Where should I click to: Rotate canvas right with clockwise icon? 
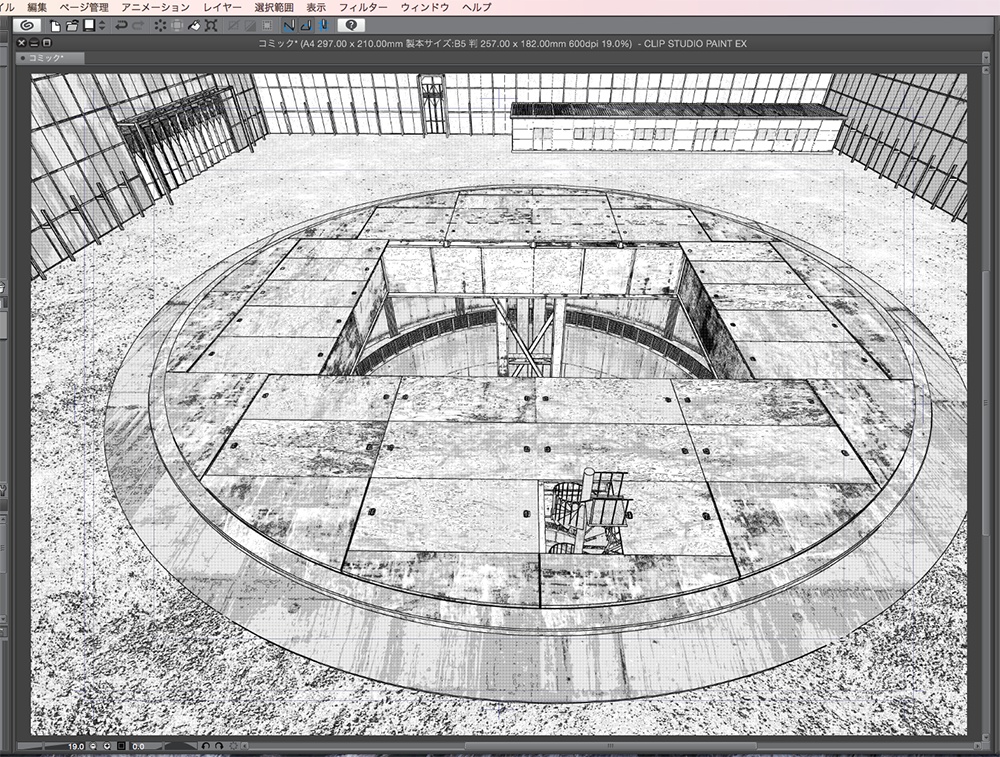[x=219, y=746]
